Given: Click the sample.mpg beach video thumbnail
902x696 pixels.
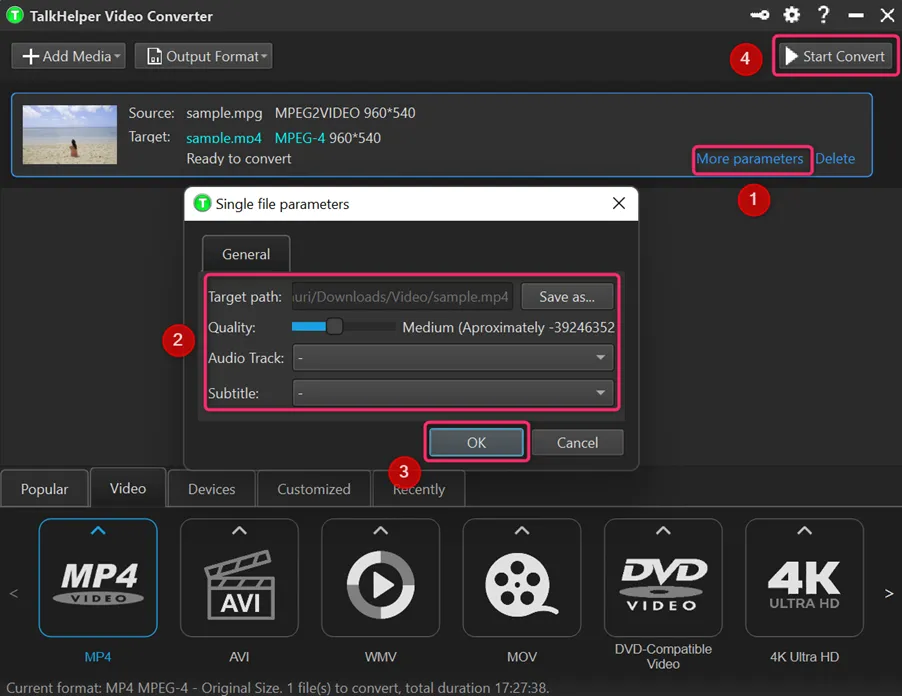Looking at the screenshot, I should (70, 135).
